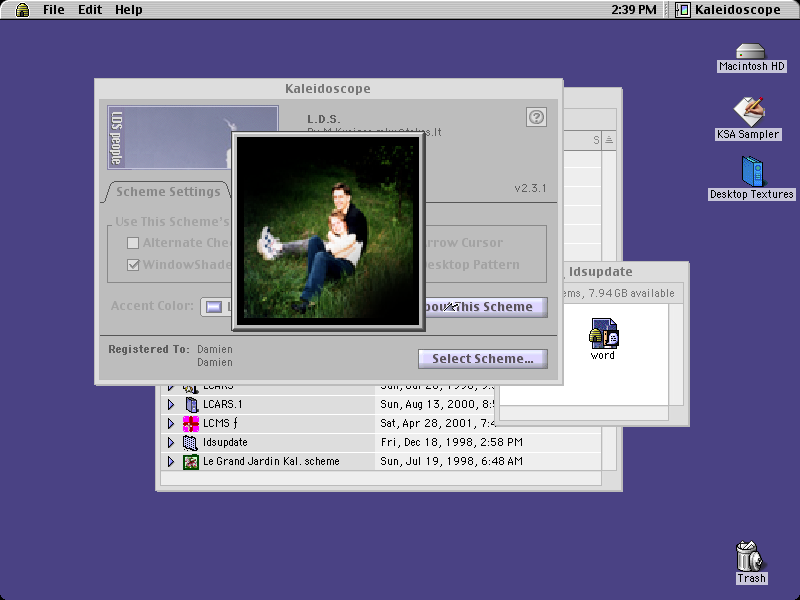Select the Le Grand Jardin Kal. scheme name
The image size is (800, 600).
[x=271, y=462]
